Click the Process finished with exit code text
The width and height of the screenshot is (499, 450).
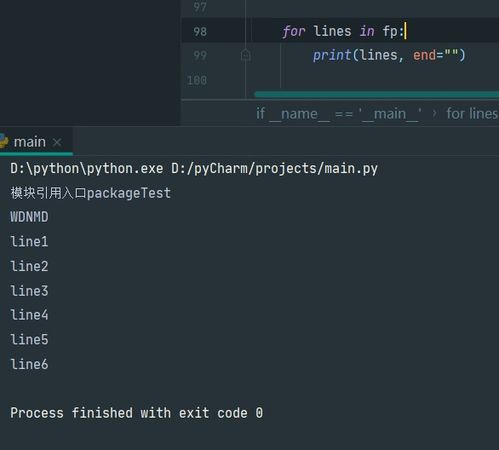pos(136,413)
